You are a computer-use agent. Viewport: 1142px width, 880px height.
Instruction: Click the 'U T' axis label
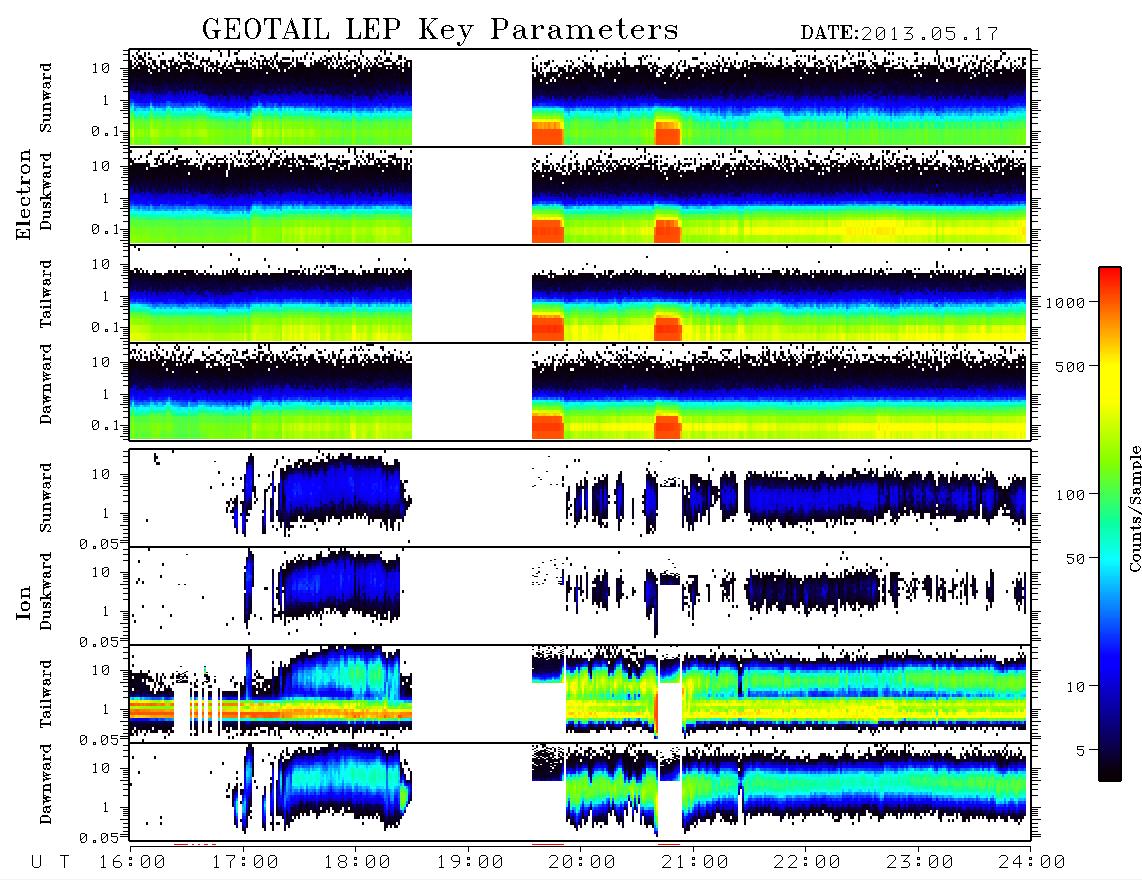click(50, 863)
